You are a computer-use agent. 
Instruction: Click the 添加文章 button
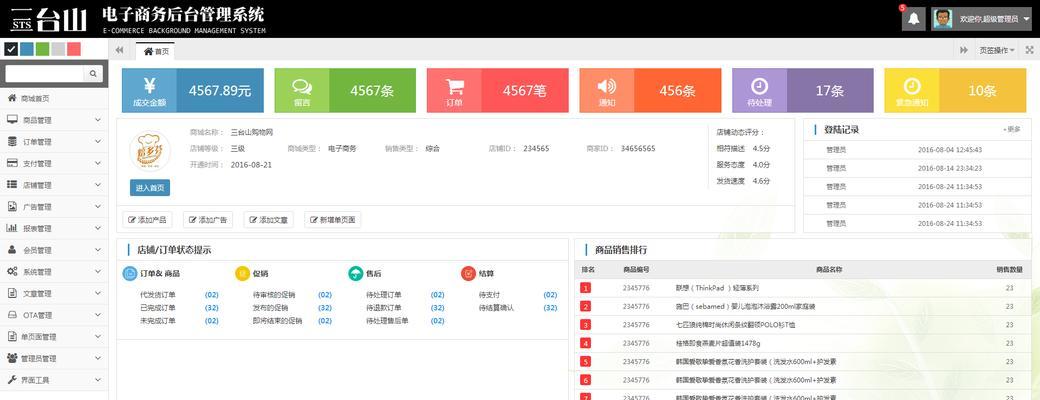(x=269, y=220)
